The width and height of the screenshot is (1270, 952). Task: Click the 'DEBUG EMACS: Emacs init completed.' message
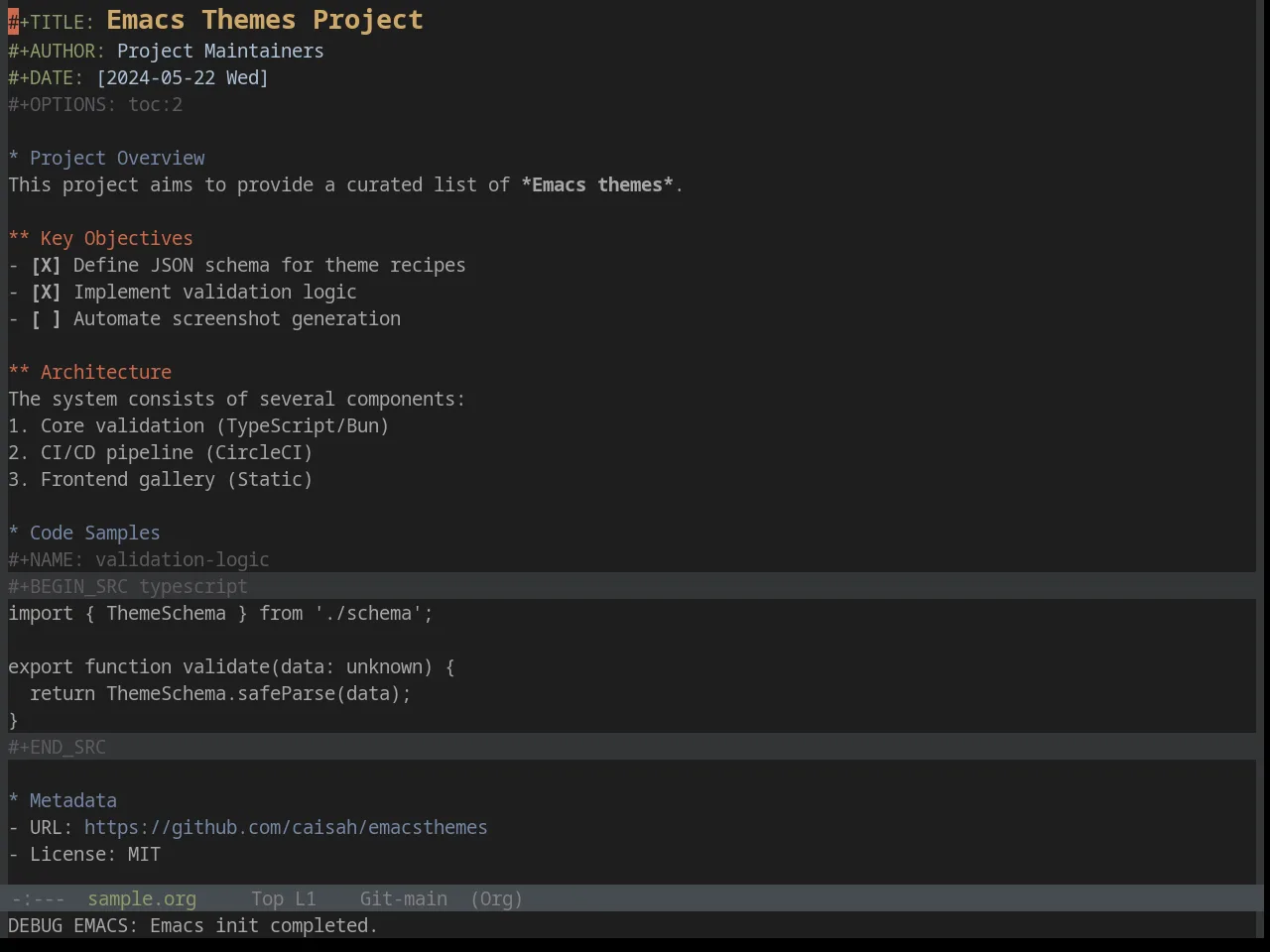[193, 926]
